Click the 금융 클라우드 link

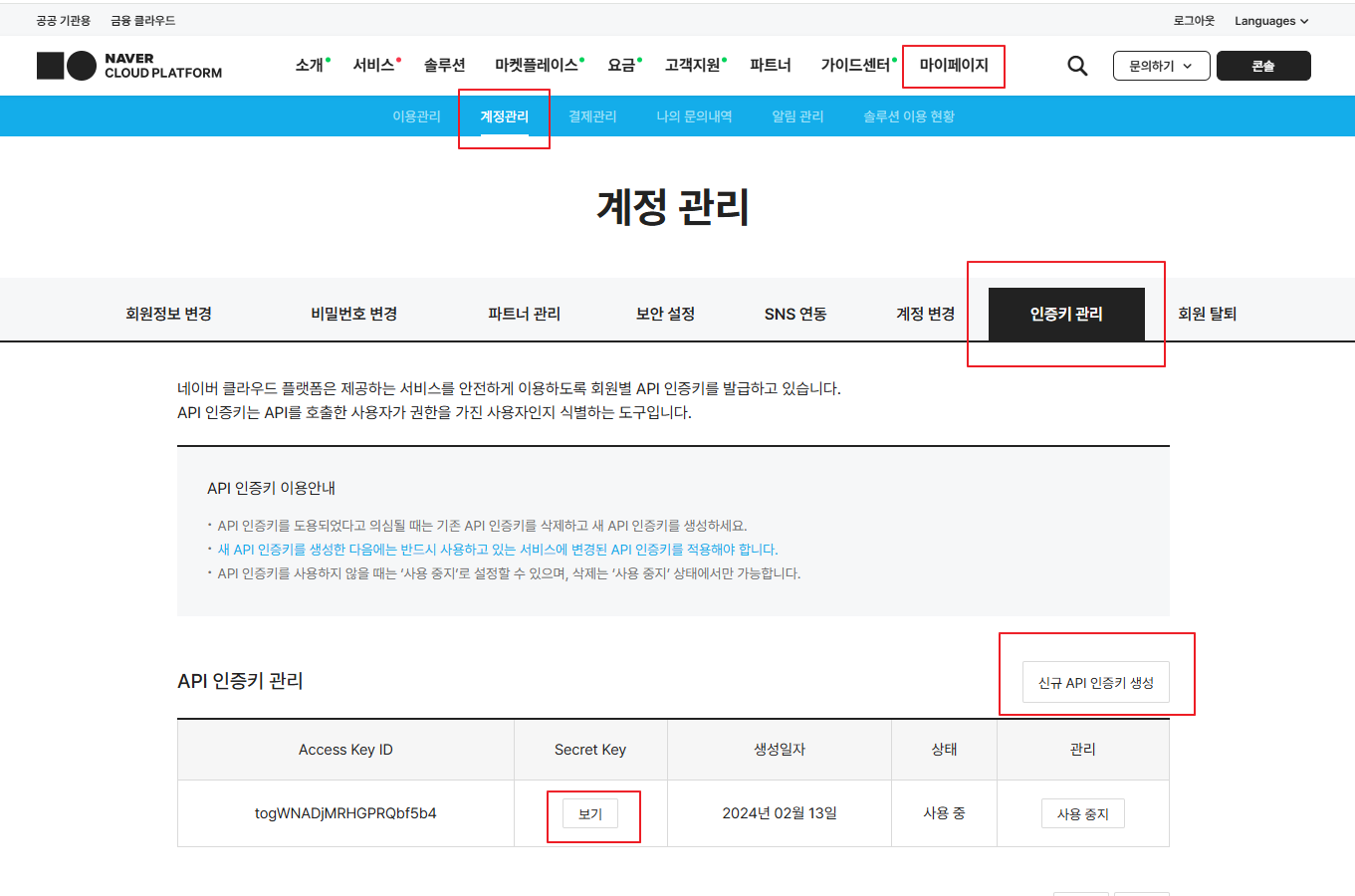(x=142, y=21)
